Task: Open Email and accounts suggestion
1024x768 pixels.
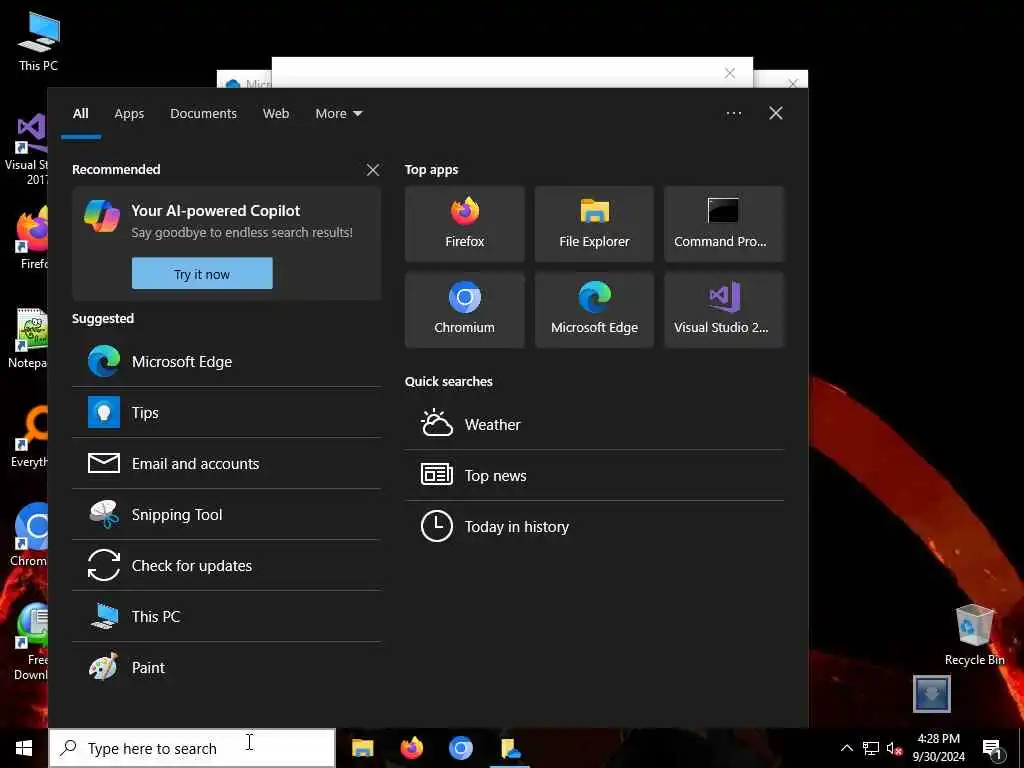Action: click(x=226, y=464)
